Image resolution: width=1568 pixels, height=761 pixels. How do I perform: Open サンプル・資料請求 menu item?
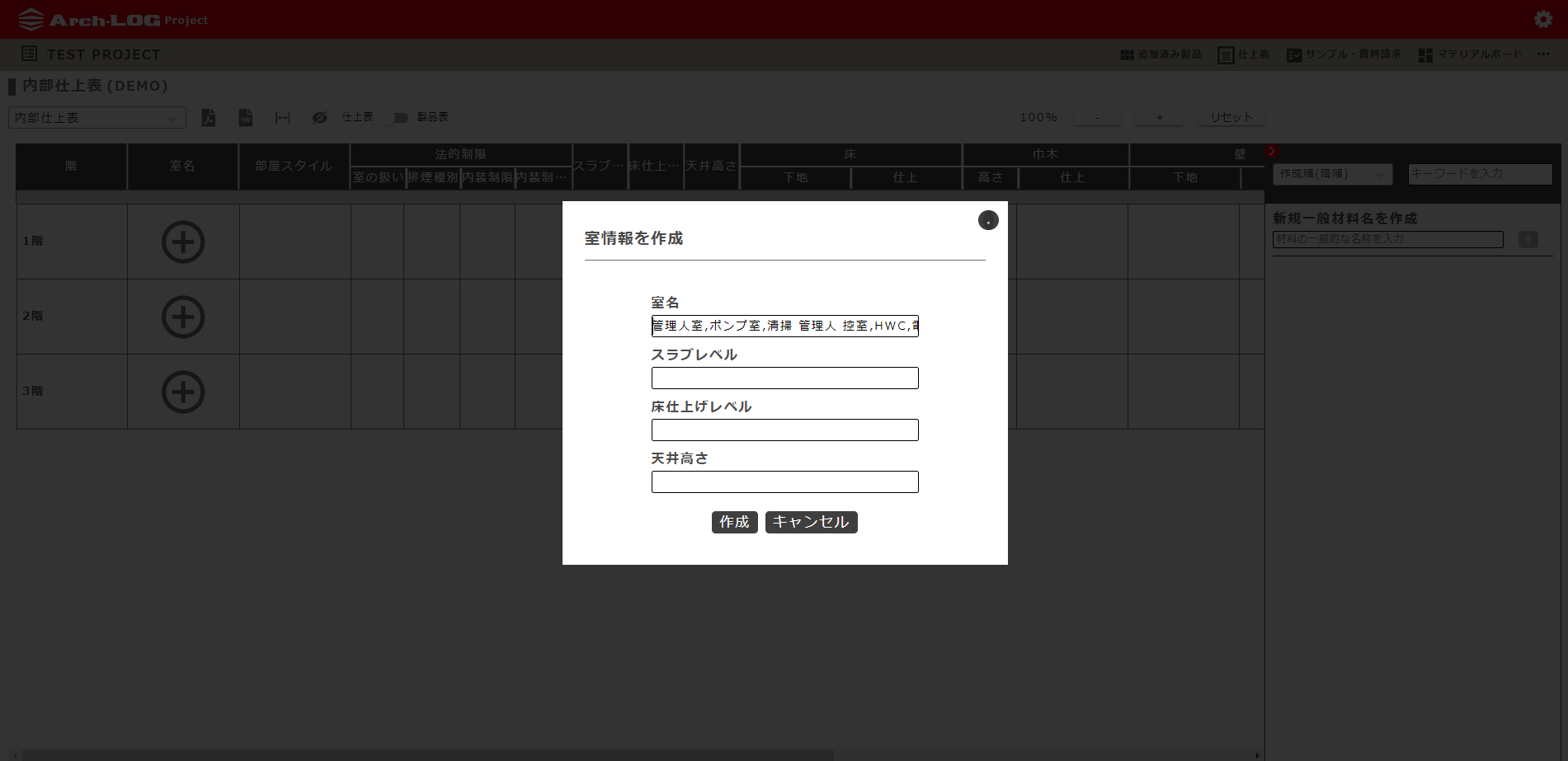(x=1344, y=54)
